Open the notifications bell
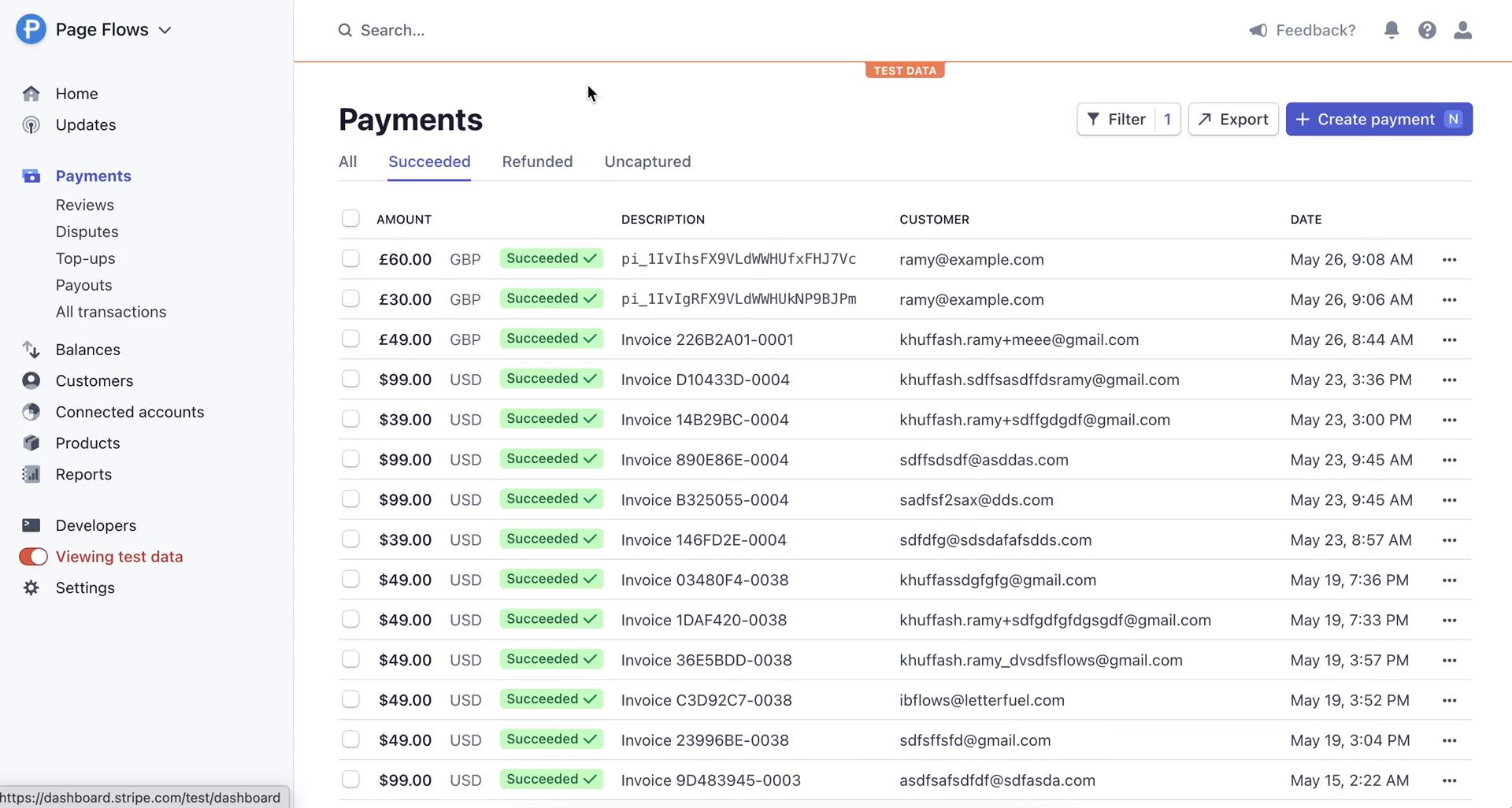Screen dimensions: 1512x808 1392,30
